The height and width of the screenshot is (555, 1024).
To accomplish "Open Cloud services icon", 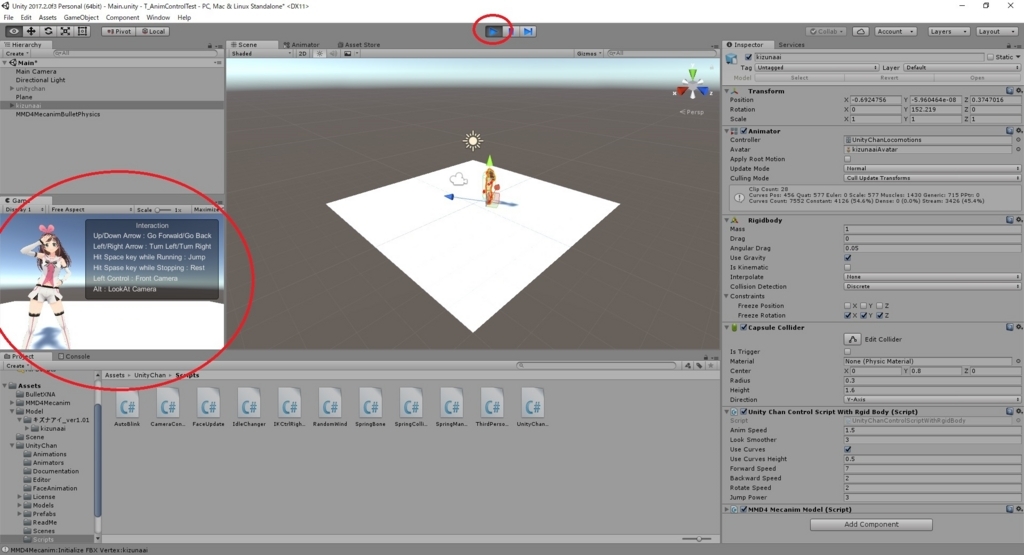I will coord(861,31).
